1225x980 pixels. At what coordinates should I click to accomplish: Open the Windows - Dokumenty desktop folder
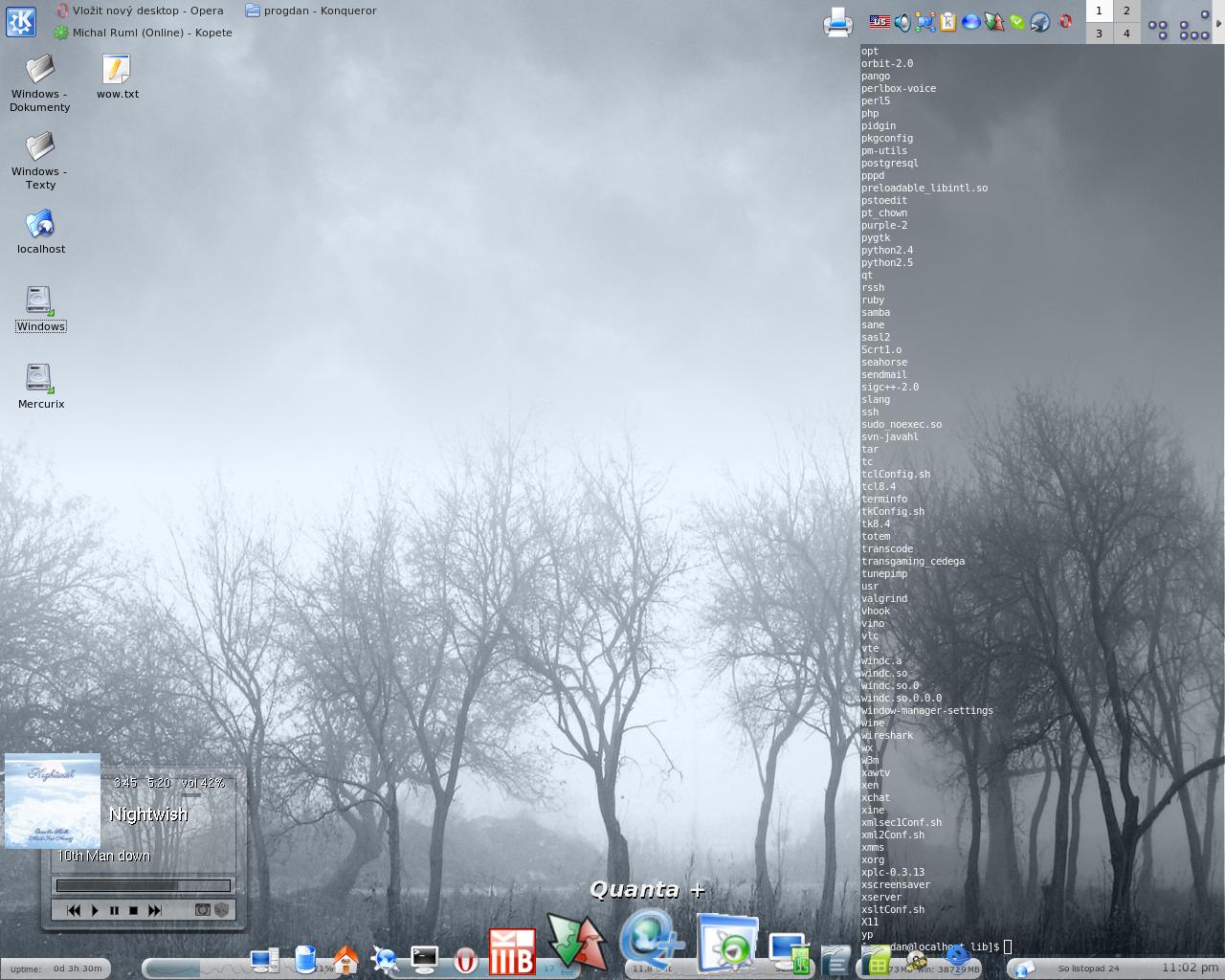click(39, 84)
